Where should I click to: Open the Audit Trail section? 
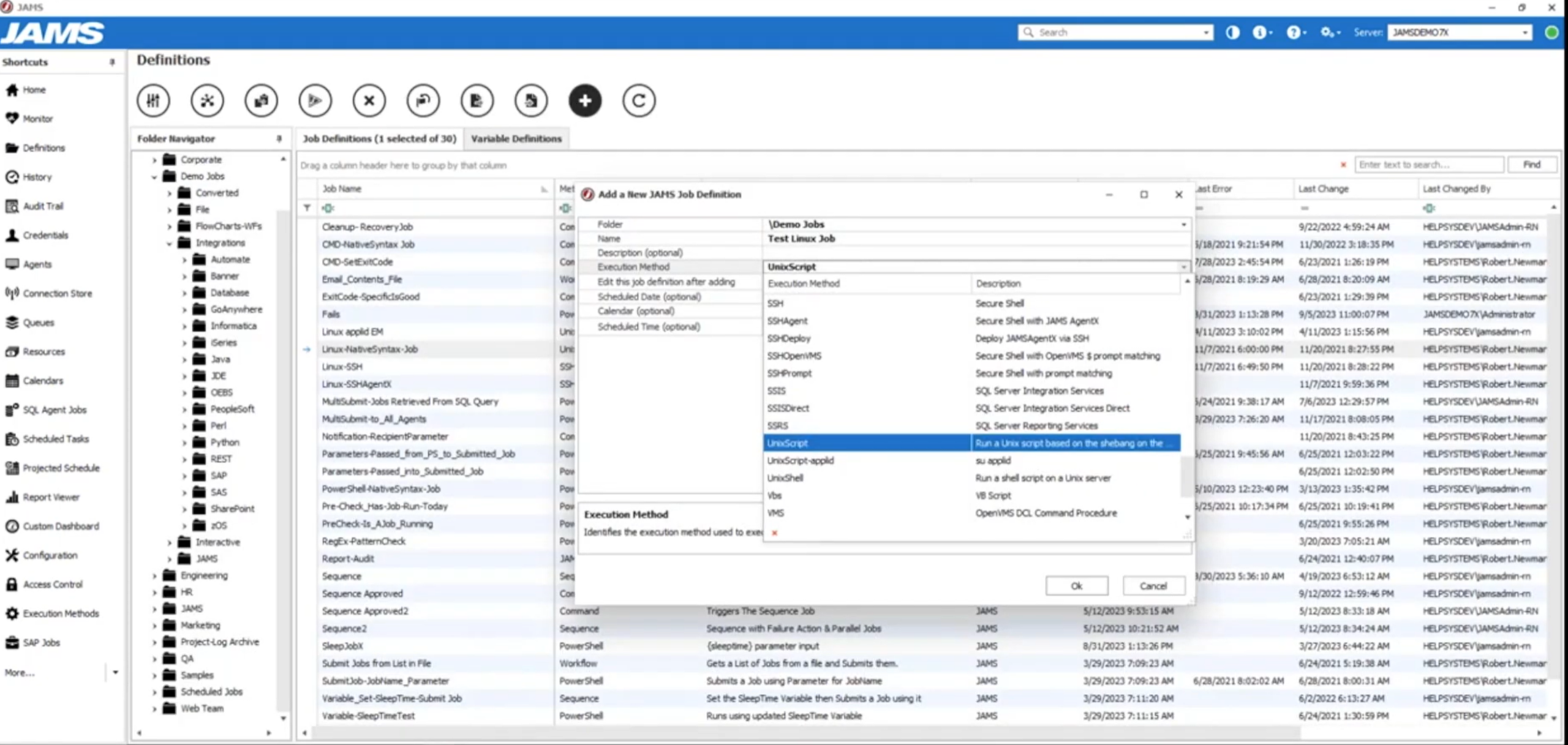[43, 206]
